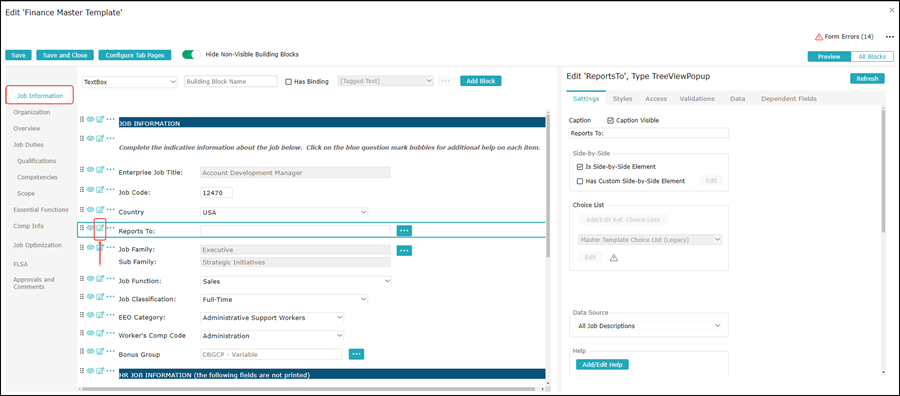Screen dimensions: 900x396
Task: Click the edit icon in the Job Code row
Action: pyautogui.click(x=100, y=189)
